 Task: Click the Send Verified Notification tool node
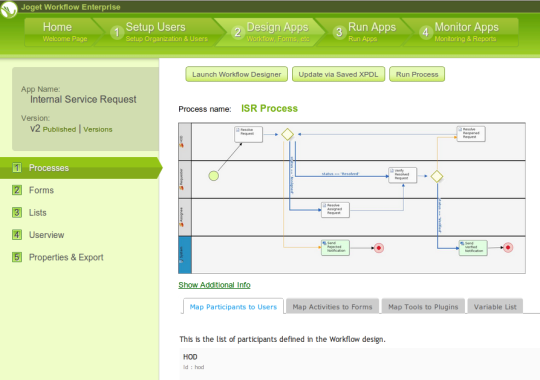(x=473, y=248)
